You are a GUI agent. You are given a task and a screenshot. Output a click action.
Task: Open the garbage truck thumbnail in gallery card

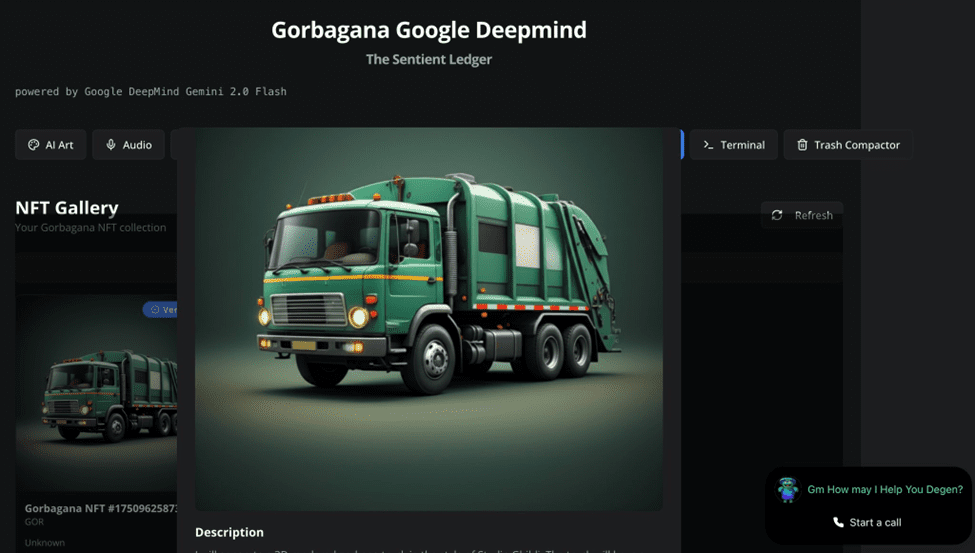click(x=96, y=393)
